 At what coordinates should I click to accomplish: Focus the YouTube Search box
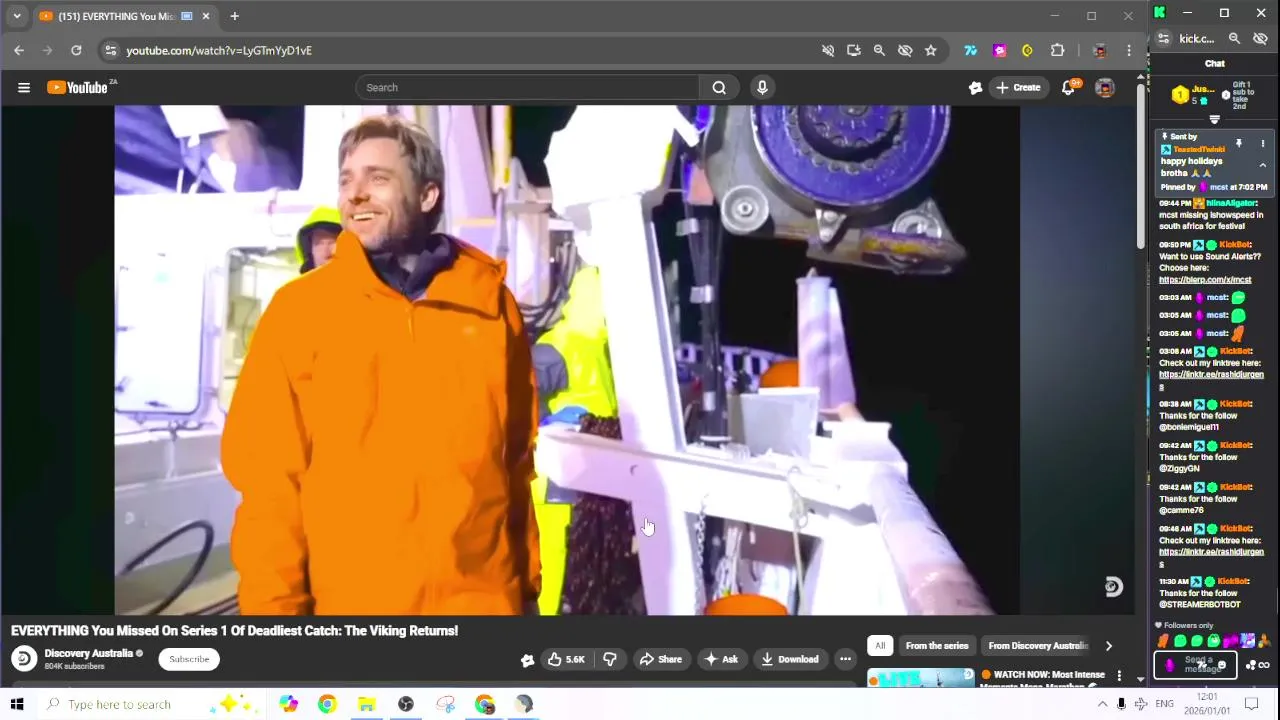click(x=527, y=88)
